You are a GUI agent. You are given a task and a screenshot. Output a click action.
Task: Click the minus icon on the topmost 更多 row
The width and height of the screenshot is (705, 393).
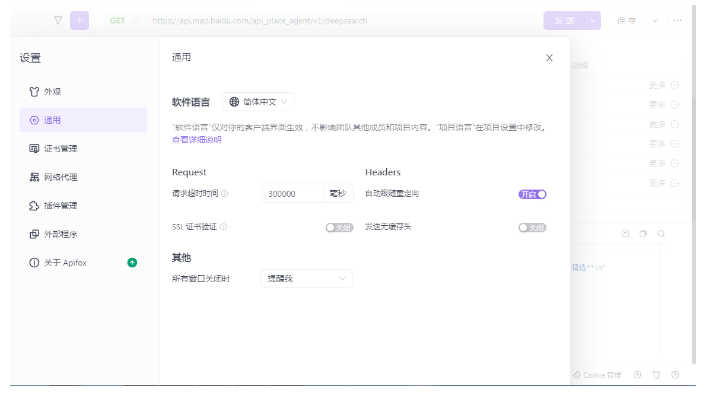[675, 85]
